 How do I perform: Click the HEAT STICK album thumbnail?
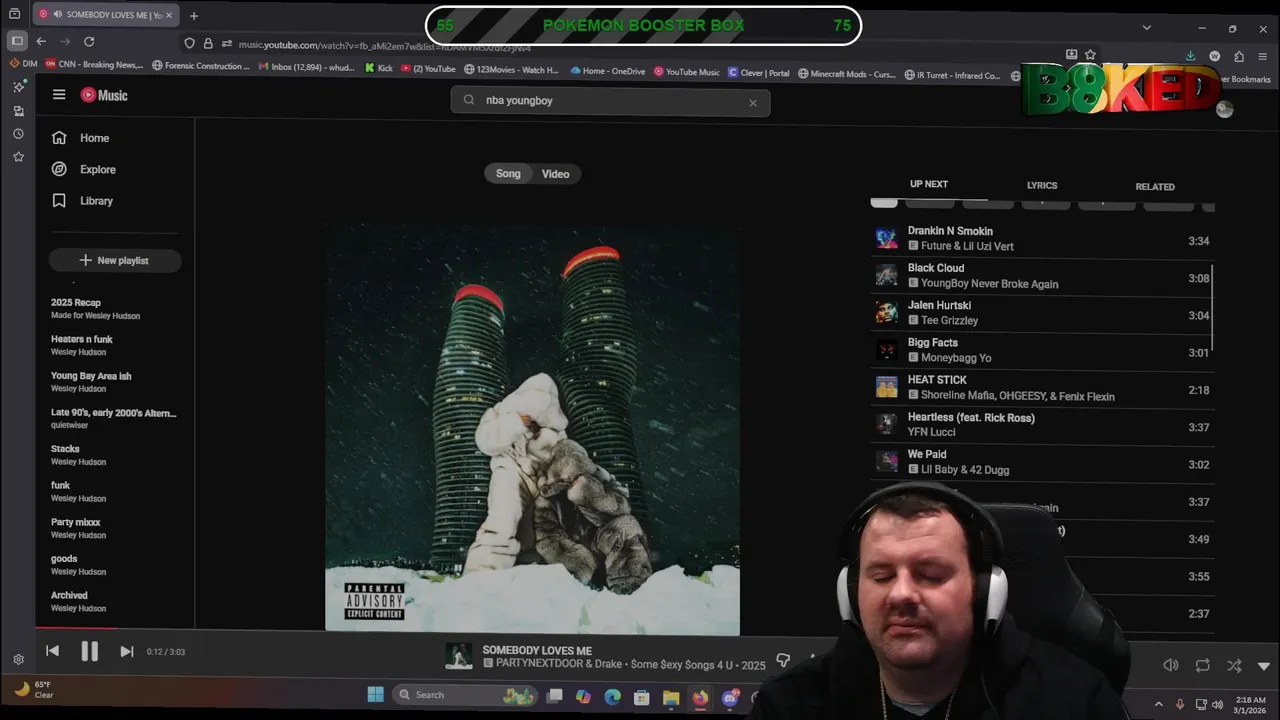tap(886, 387)
